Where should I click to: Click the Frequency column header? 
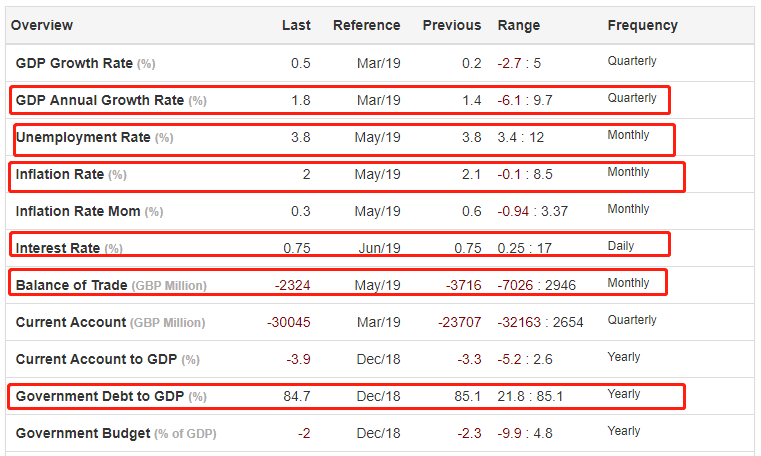[x=642, y=25]
